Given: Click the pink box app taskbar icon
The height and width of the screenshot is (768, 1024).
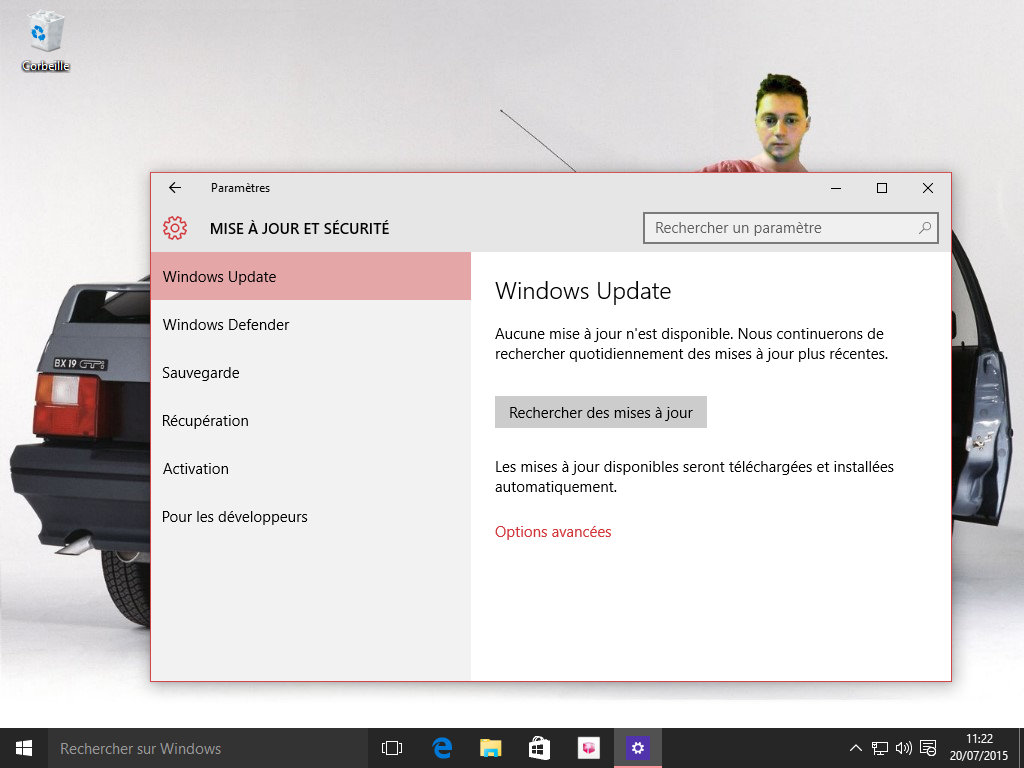Looking at the screenshot, I should [x=588, y=748].
